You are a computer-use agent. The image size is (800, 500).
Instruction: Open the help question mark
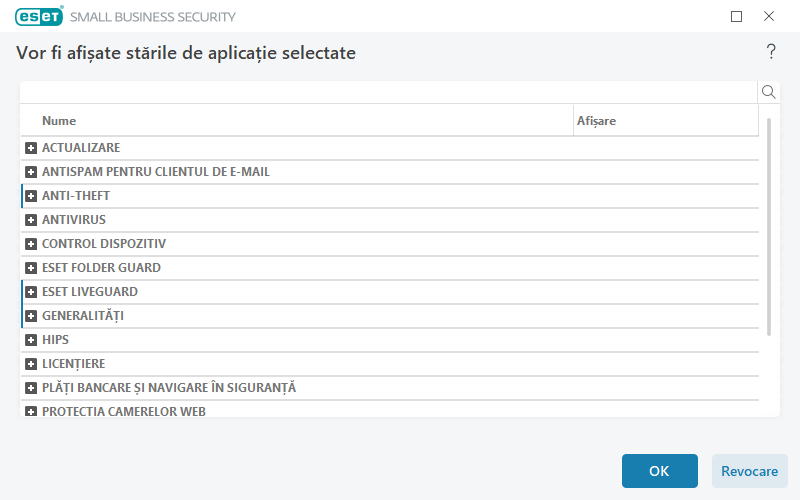pos(771,52)
